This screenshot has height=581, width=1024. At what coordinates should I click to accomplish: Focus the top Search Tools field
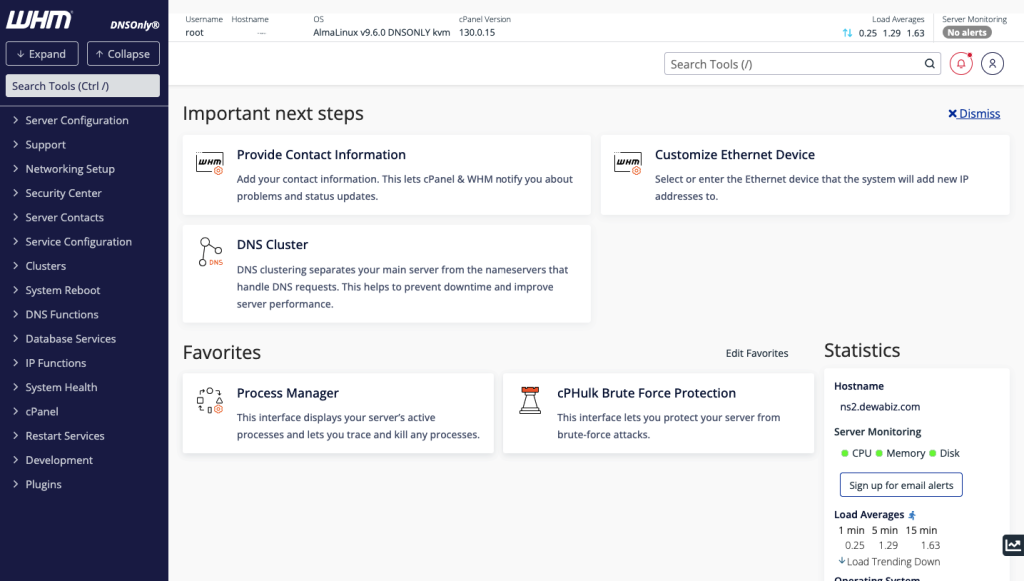point(793,64)
